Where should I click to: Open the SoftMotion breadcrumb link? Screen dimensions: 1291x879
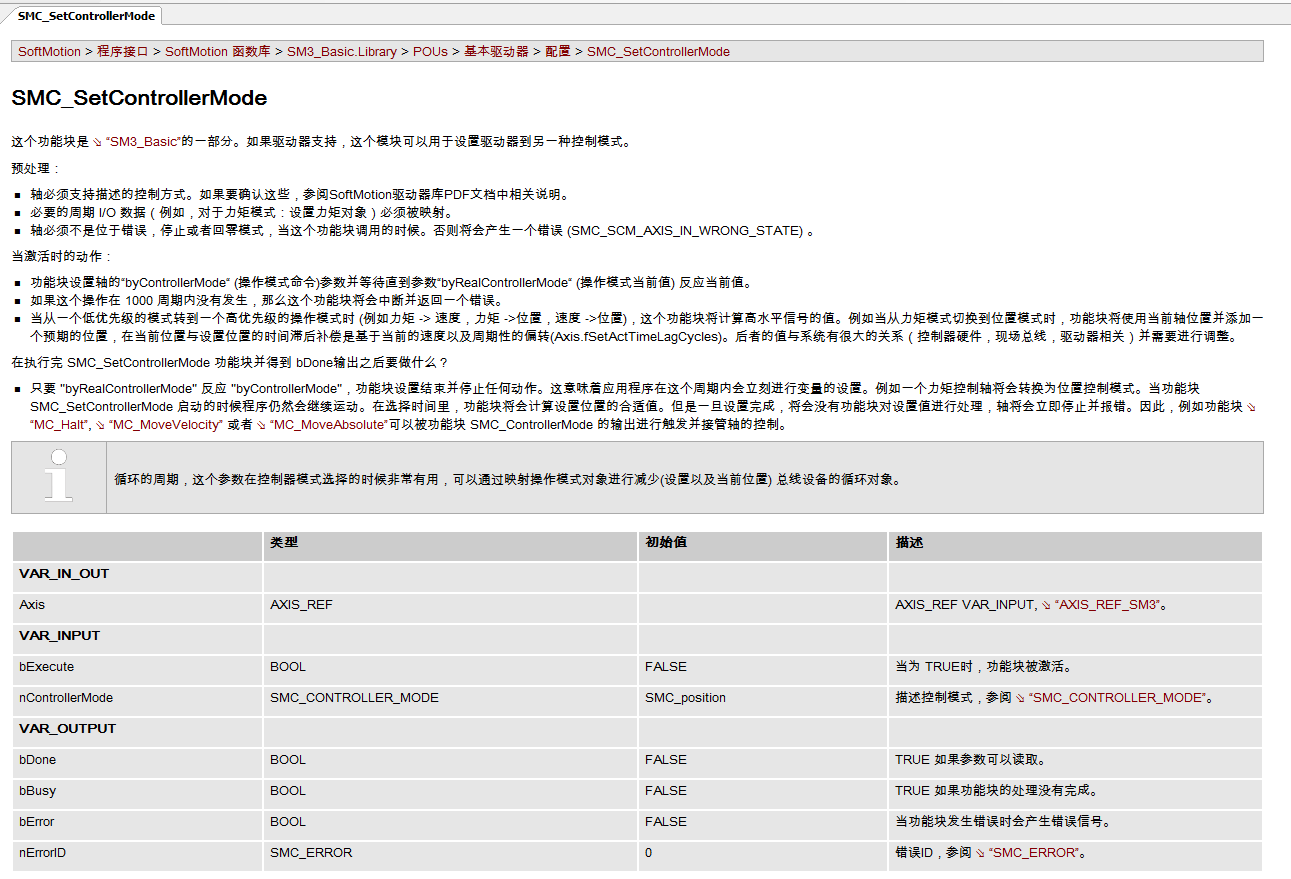[49, 51]
